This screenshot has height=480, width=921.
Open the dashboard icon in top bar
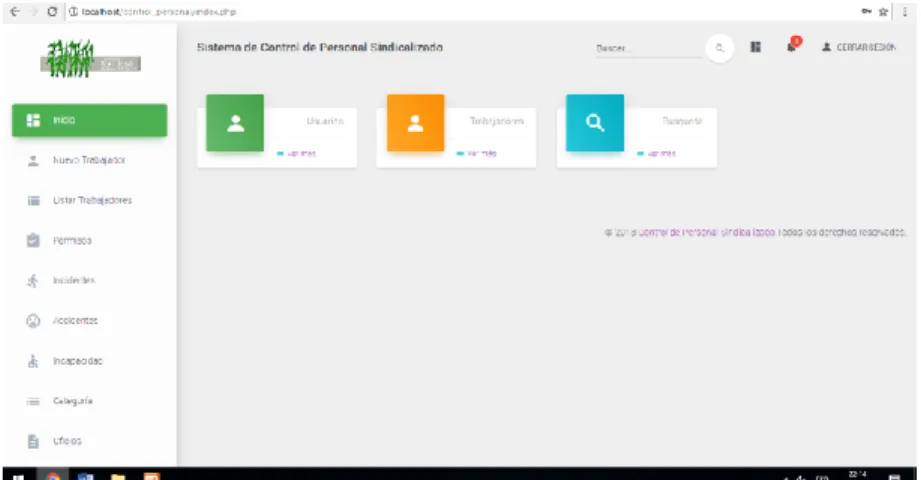click(x=756, y=47)
